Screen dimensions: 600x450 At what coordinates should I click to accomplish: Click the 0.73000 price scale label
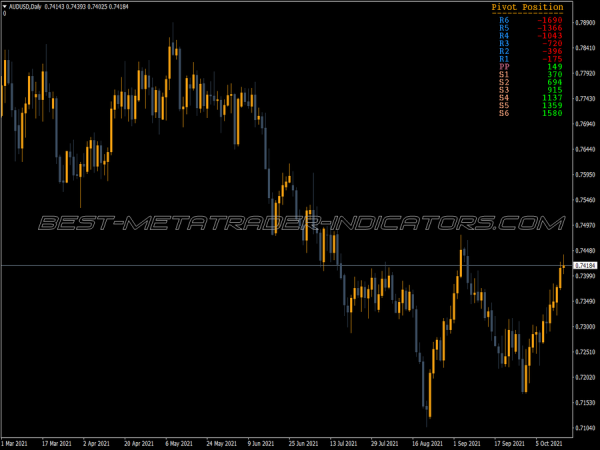(x=585, y=326)
